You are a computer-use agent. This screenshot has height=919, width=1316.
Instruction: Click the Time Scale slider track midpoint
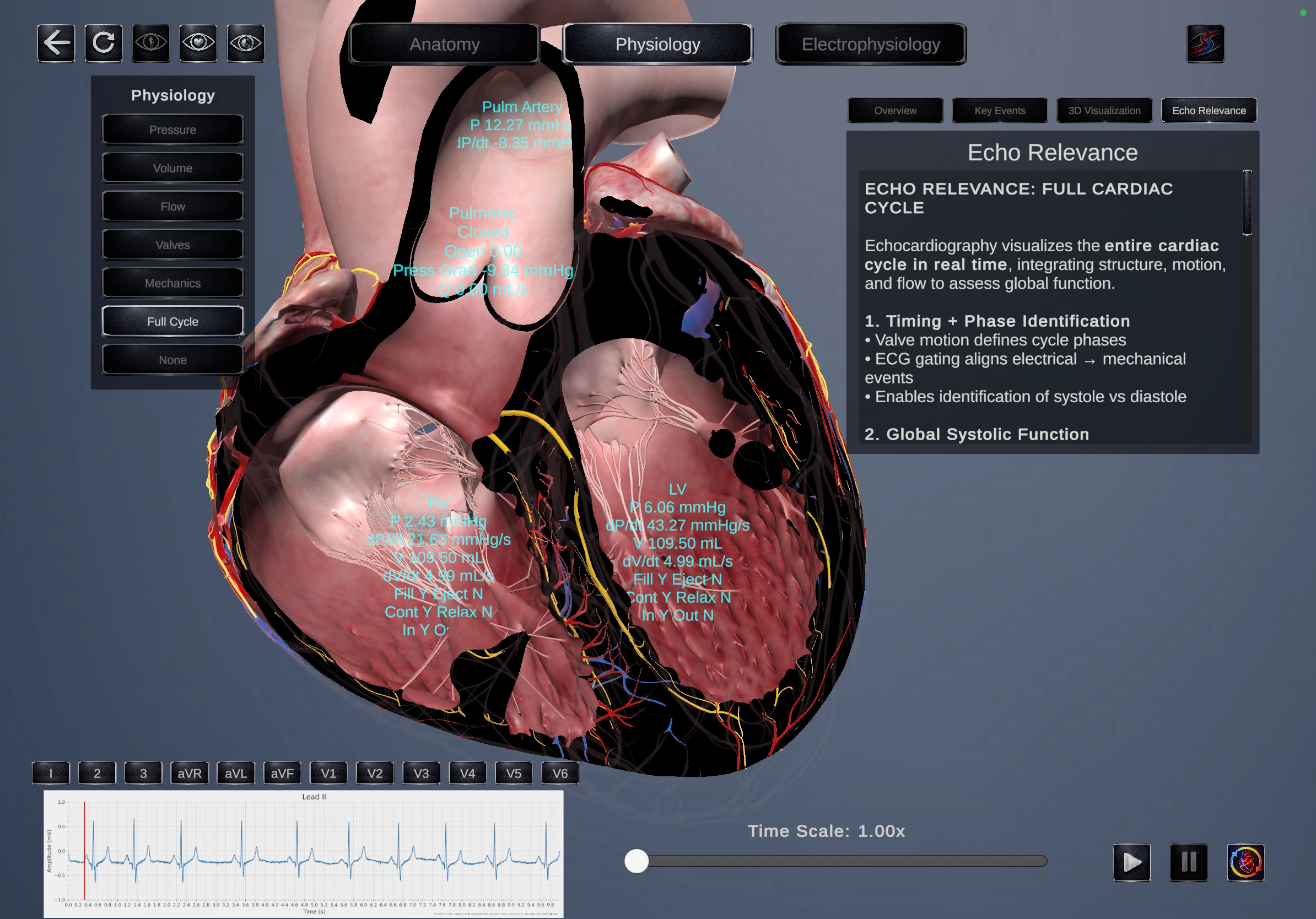836,861
